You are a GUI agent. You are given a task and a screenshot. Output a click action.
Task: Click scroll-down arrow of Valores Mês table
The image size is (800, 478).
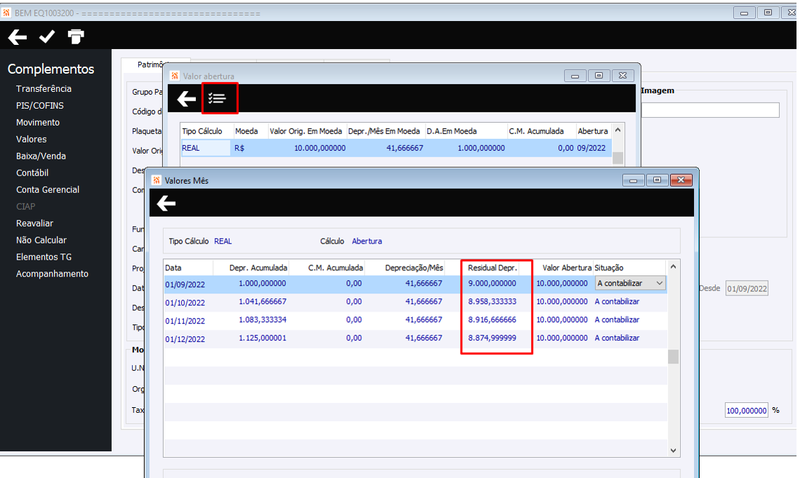pos(673,450)
